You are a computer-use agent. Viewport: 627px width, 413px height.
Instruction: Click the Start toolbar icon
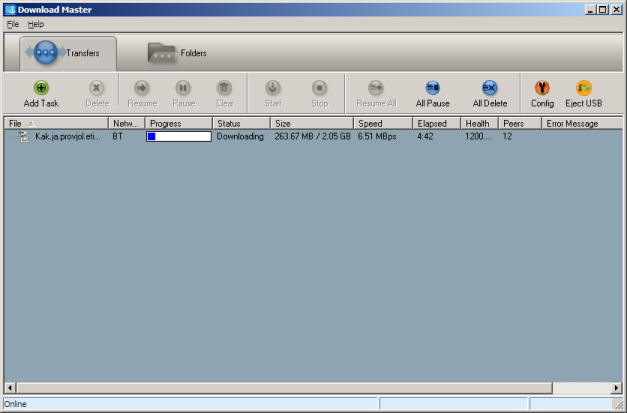point(273,88)
